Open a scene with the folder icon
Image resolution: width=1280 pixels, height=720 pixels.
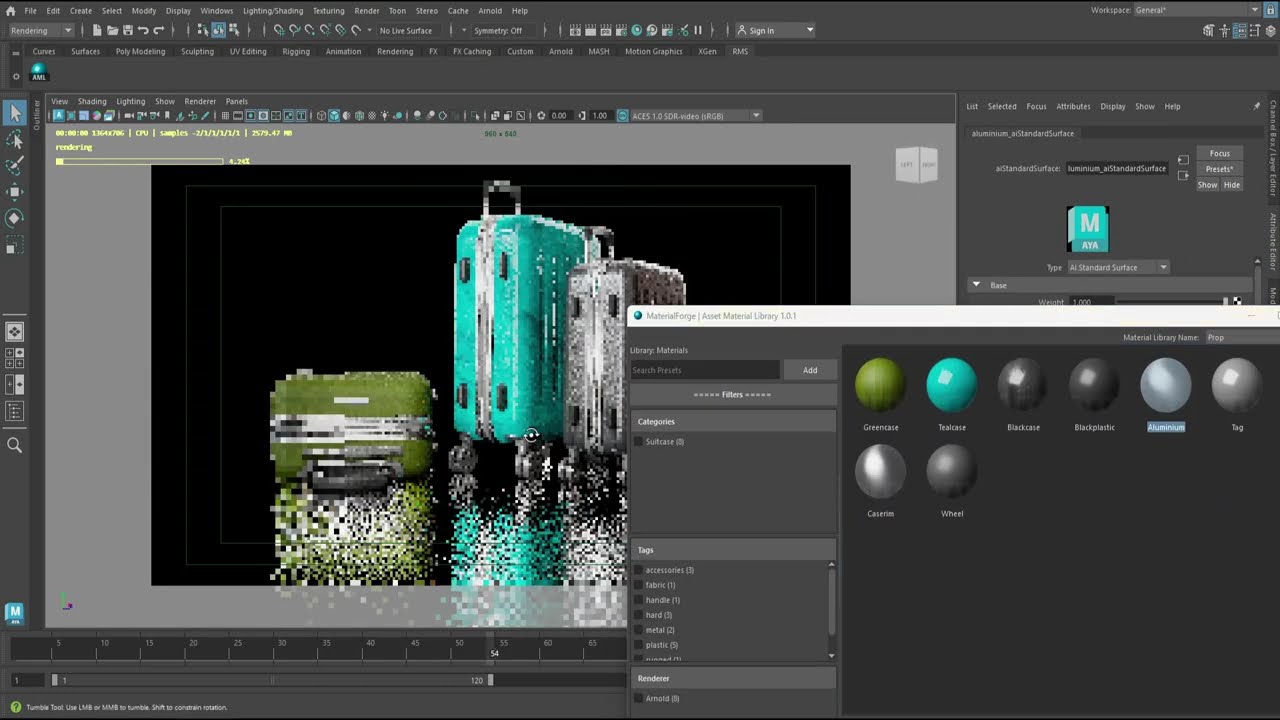112,30
